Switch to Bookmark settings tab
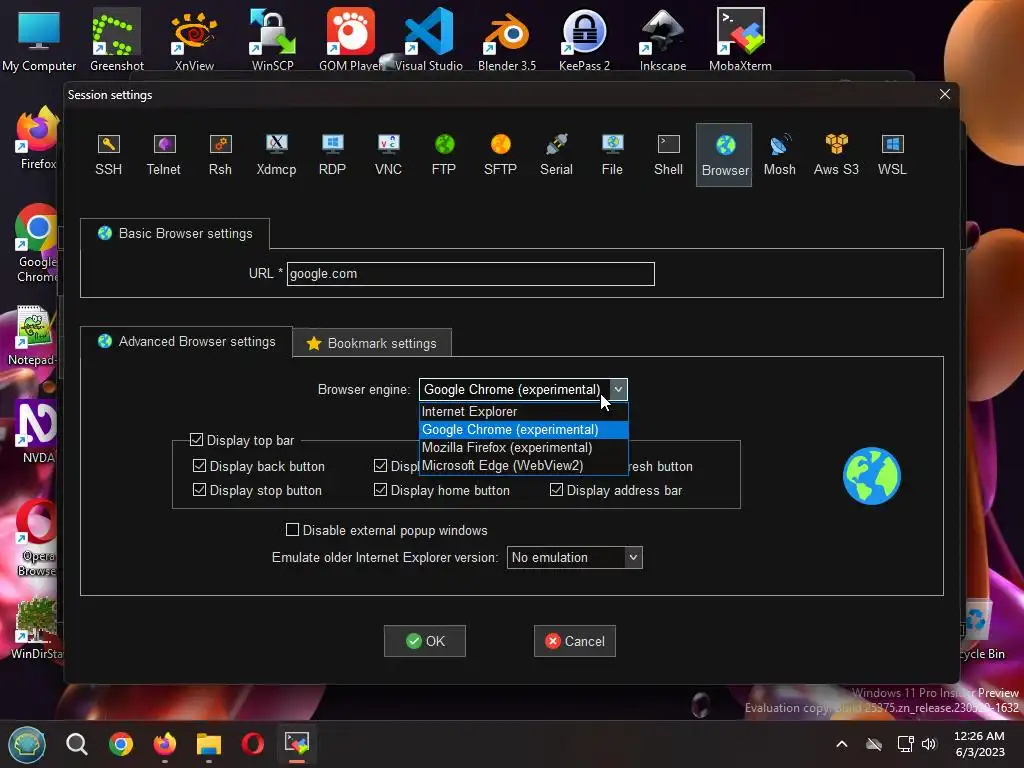The height and width of the screenshot is (768, 1024). (372, 344)
